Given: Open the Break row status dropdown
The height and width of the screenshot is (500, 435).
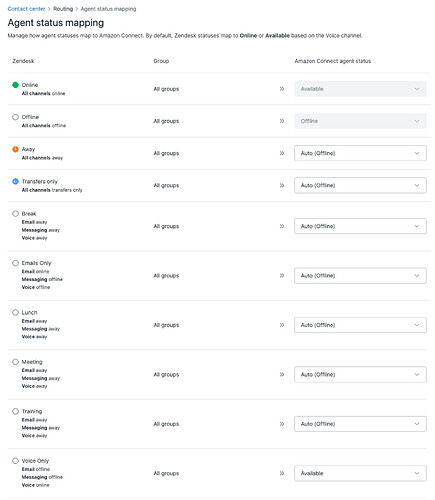Looking at the screenshot, I should 360,226.
